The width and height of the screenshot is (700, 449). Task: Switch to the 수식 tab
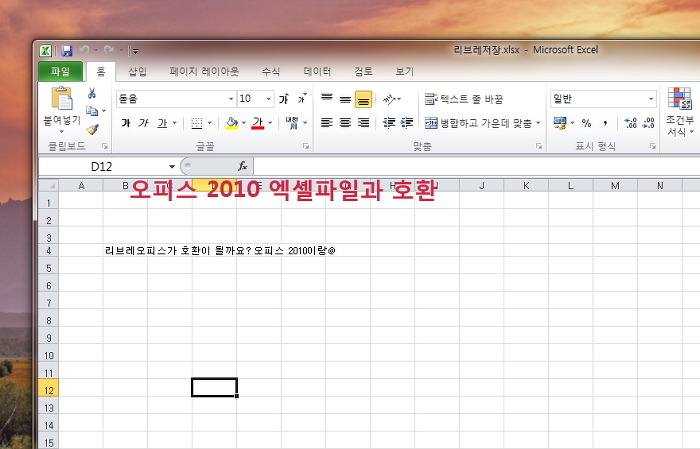(271, 71)
